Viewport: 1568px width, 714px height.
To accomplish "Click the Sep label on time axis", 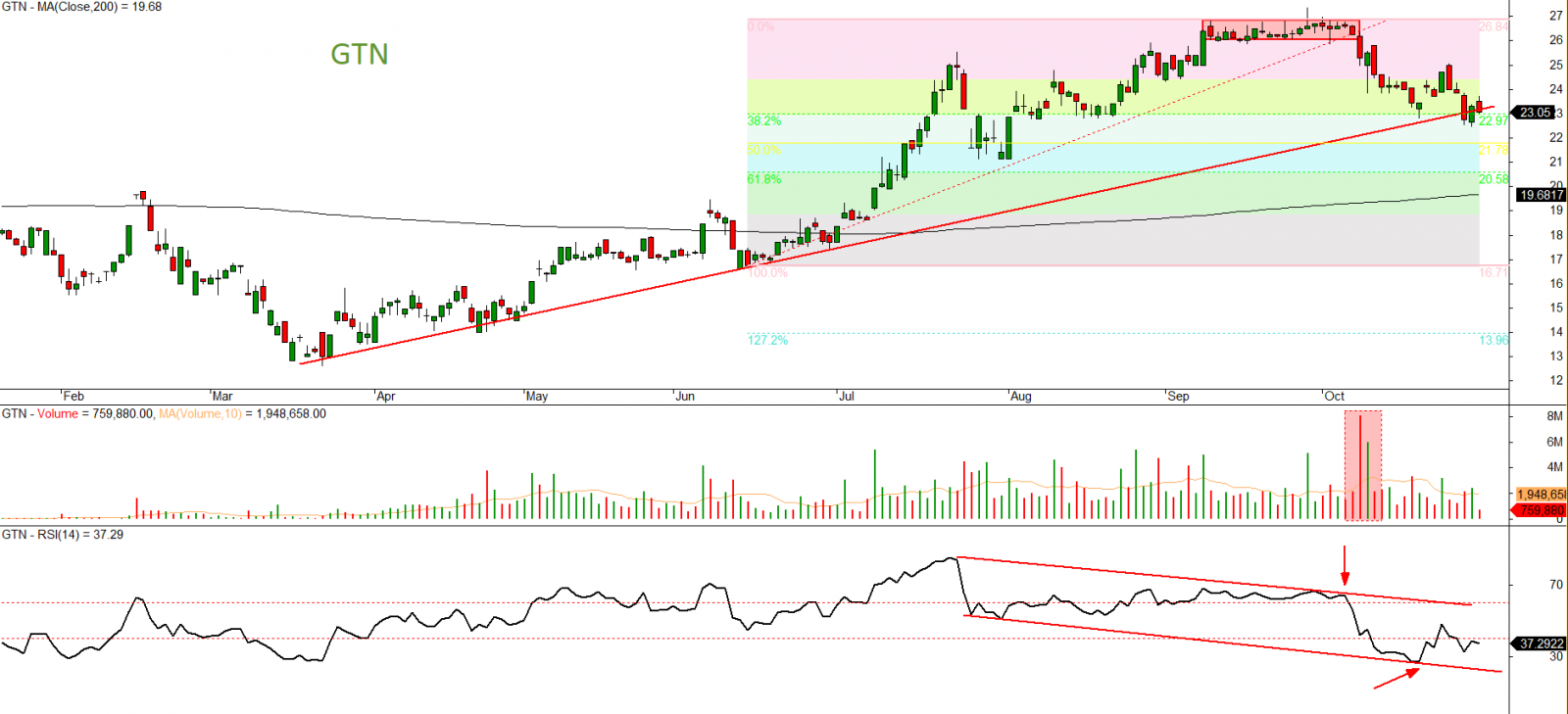I will tap(1178, 397).
